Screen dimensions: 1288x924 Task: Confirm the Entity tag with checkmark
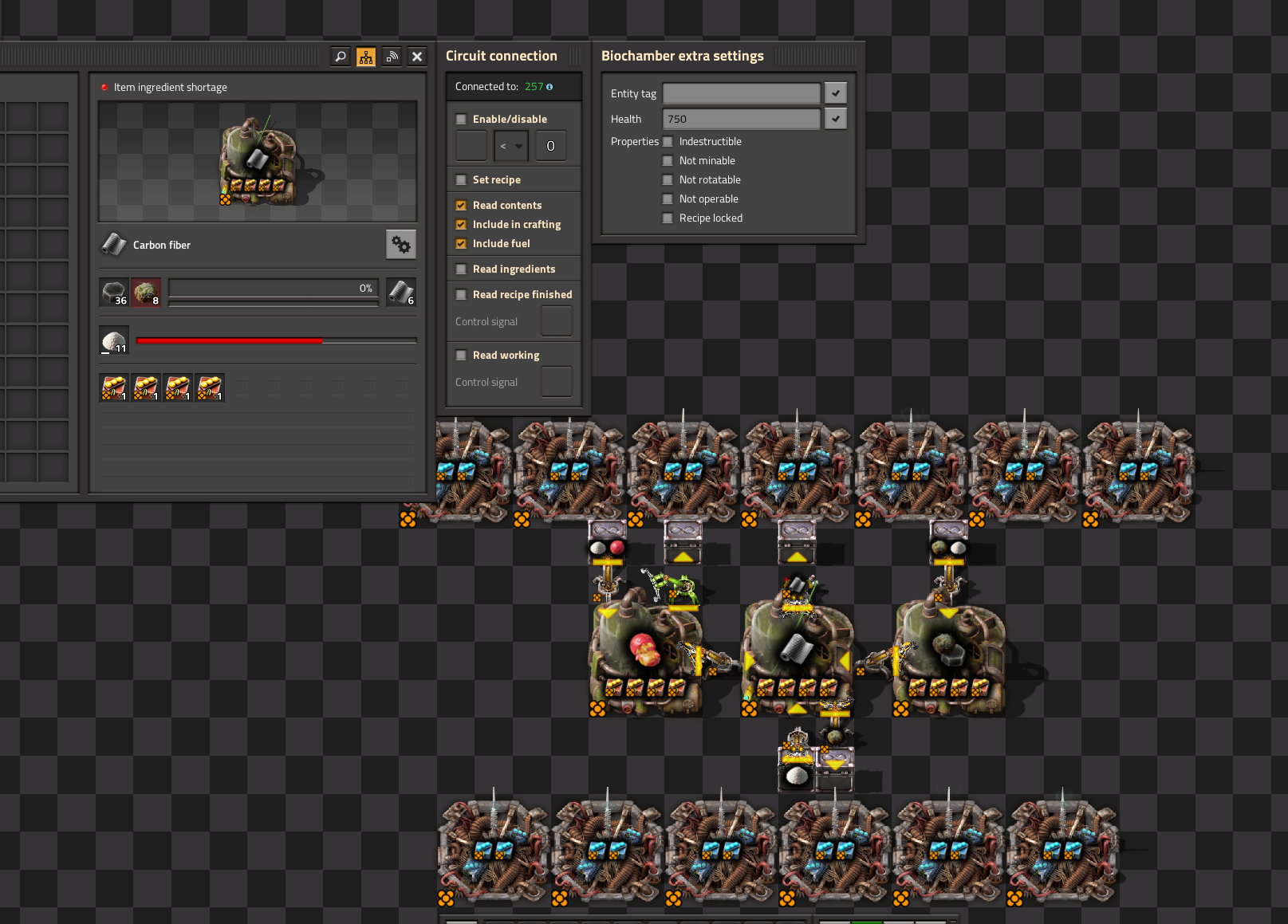tap(836, 93)
